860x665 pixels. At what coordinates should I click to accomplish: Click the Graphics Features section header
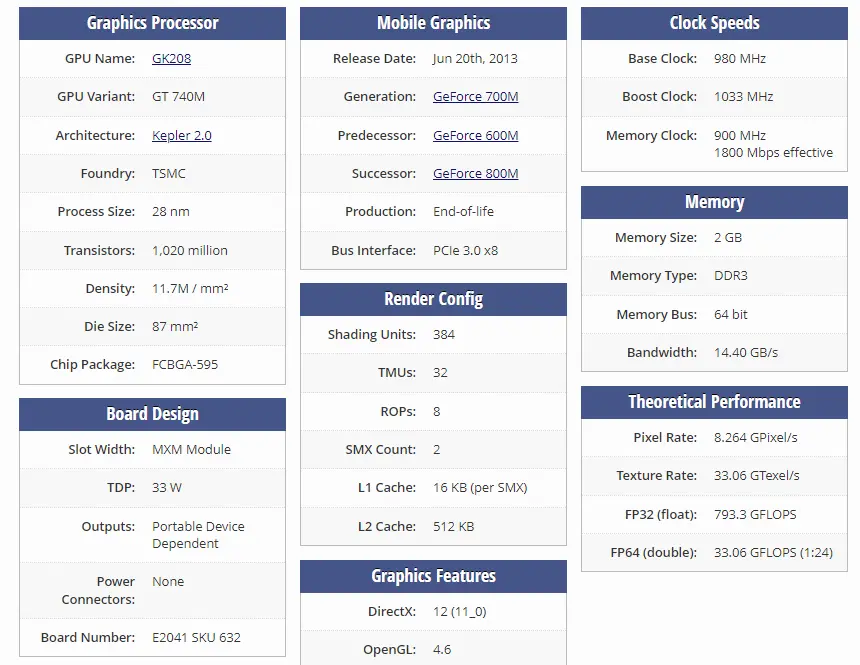tap(433, 576)
